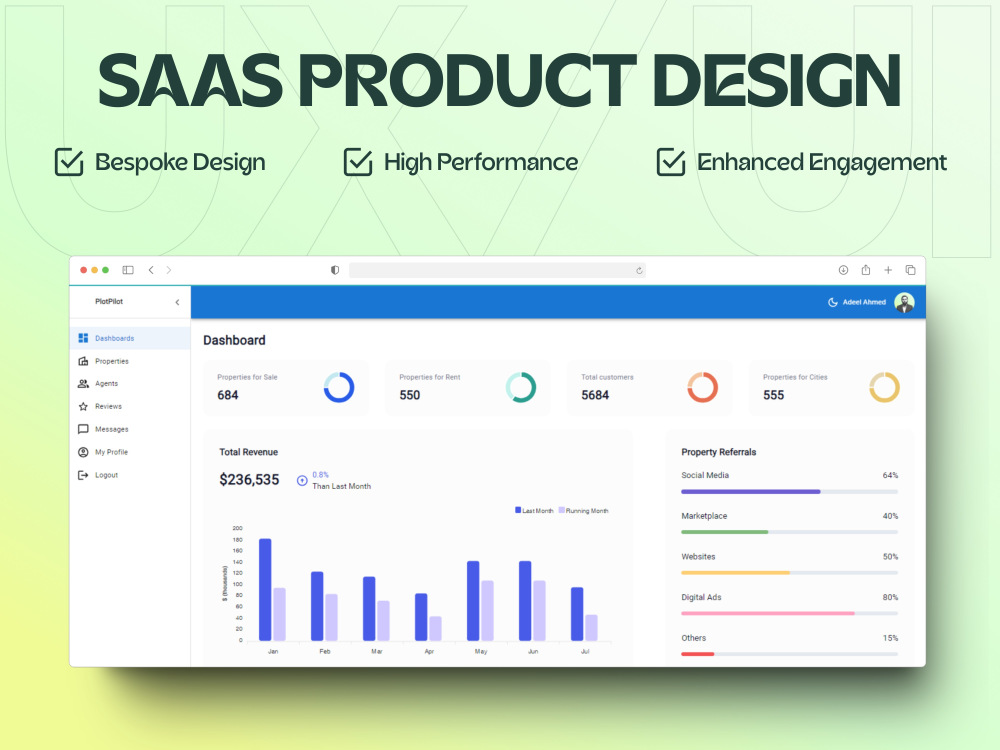1000x750 pixels.
Task: Click the Social Media progress bar
Action: [790, 492]
